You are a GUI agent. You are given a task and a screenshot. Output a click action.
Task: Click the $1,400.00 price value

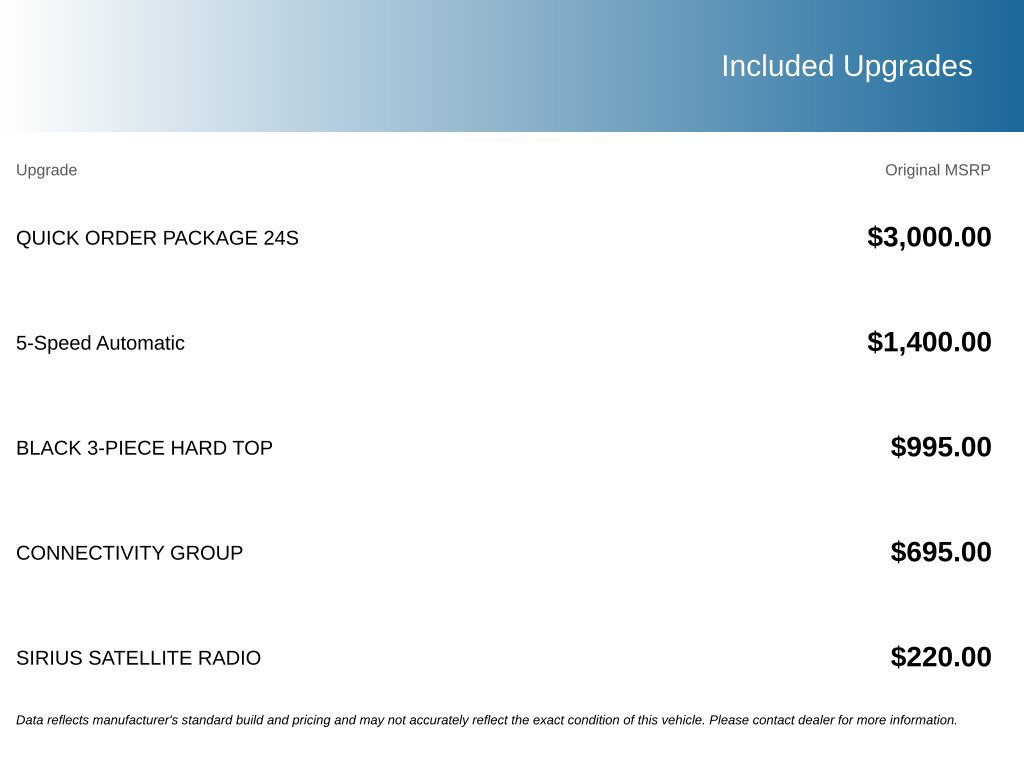pyautogui.click(x=929, y=342)
